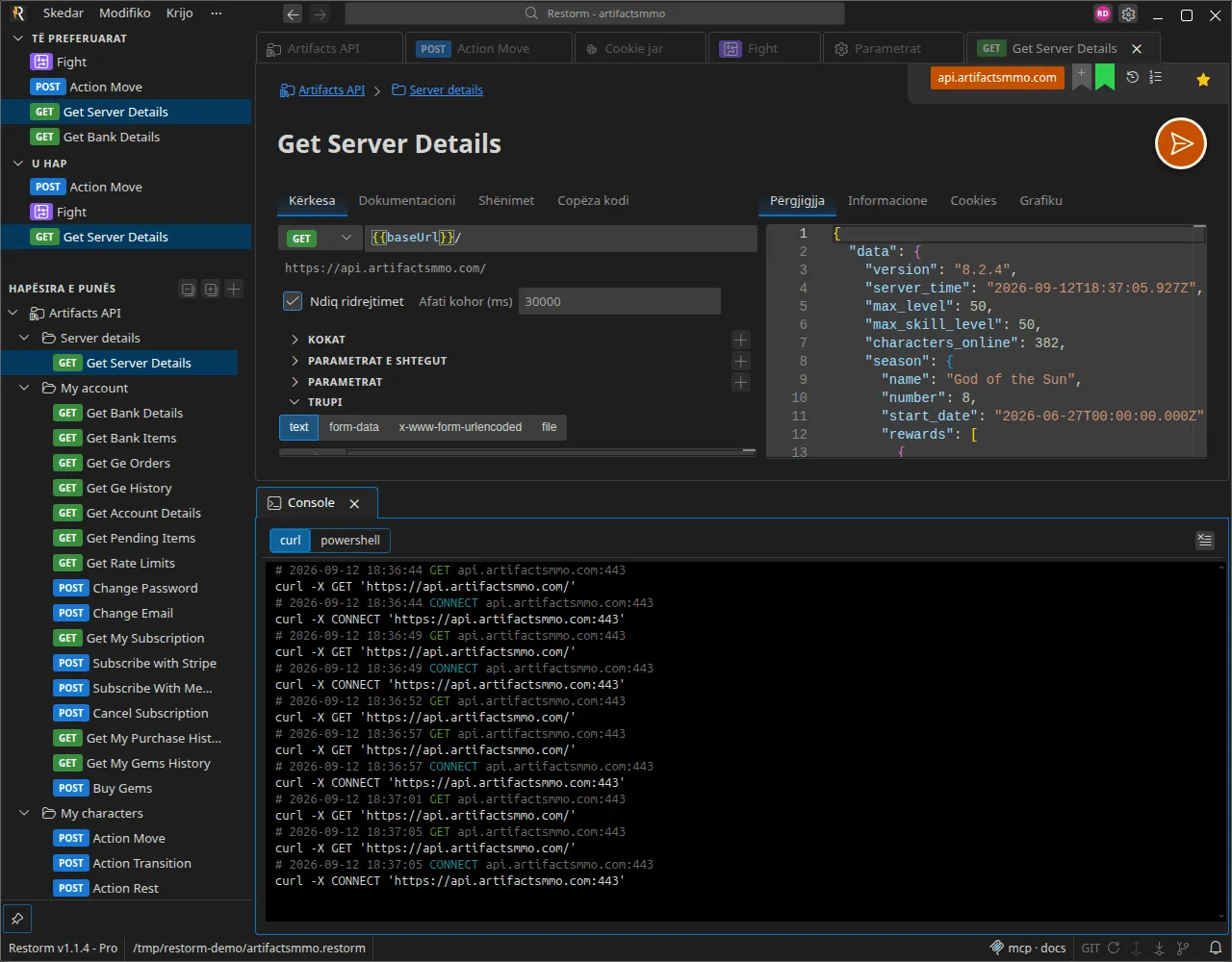Open the Krijo menu

[x=180, y=13]
